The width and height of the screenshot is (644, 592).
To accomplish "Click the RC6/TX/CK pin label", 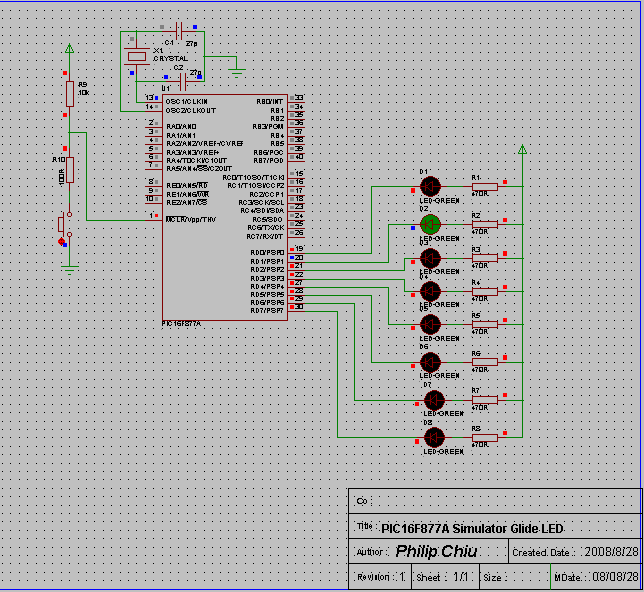I will (265, 228).
